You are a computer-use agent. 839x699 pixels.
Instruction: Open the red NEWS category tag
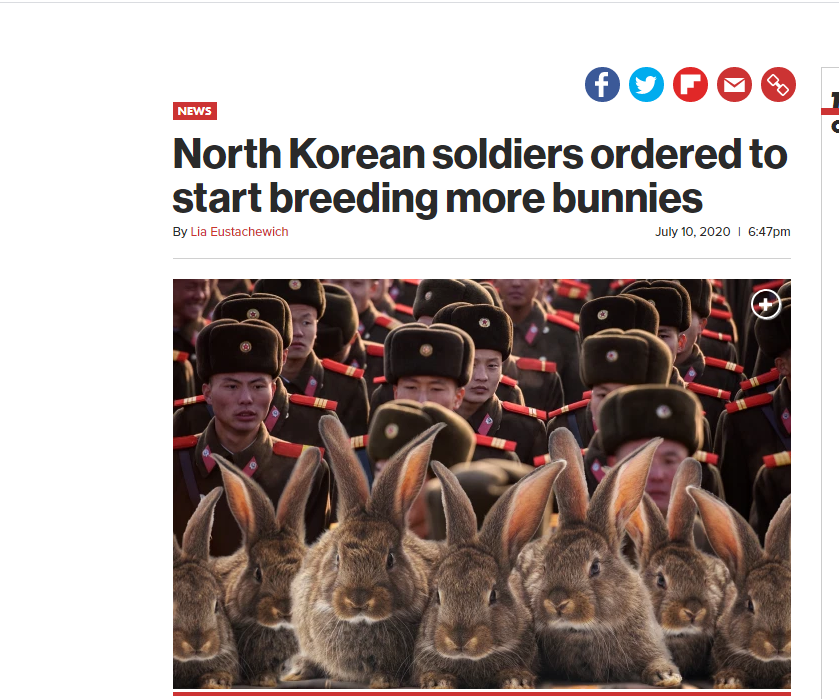pos(195,111)
